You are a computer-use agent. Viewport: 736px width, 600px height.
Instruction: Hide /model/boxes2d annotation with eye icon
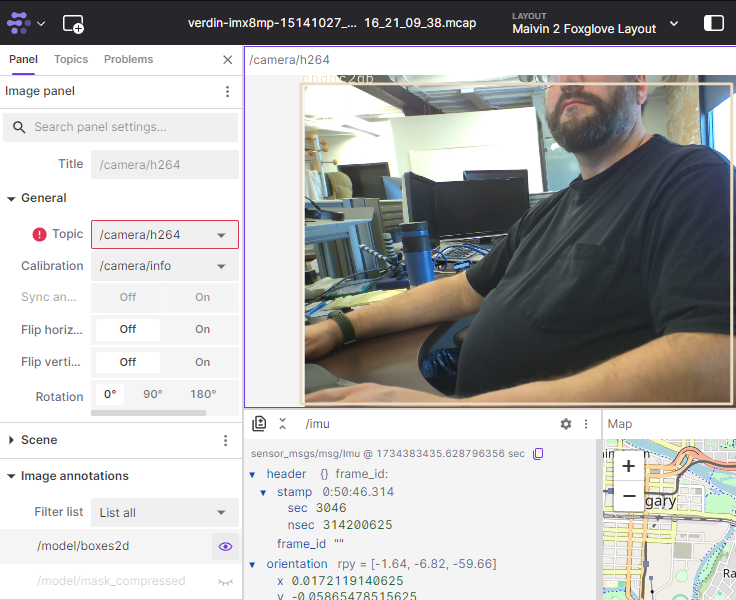coord(225,546)
